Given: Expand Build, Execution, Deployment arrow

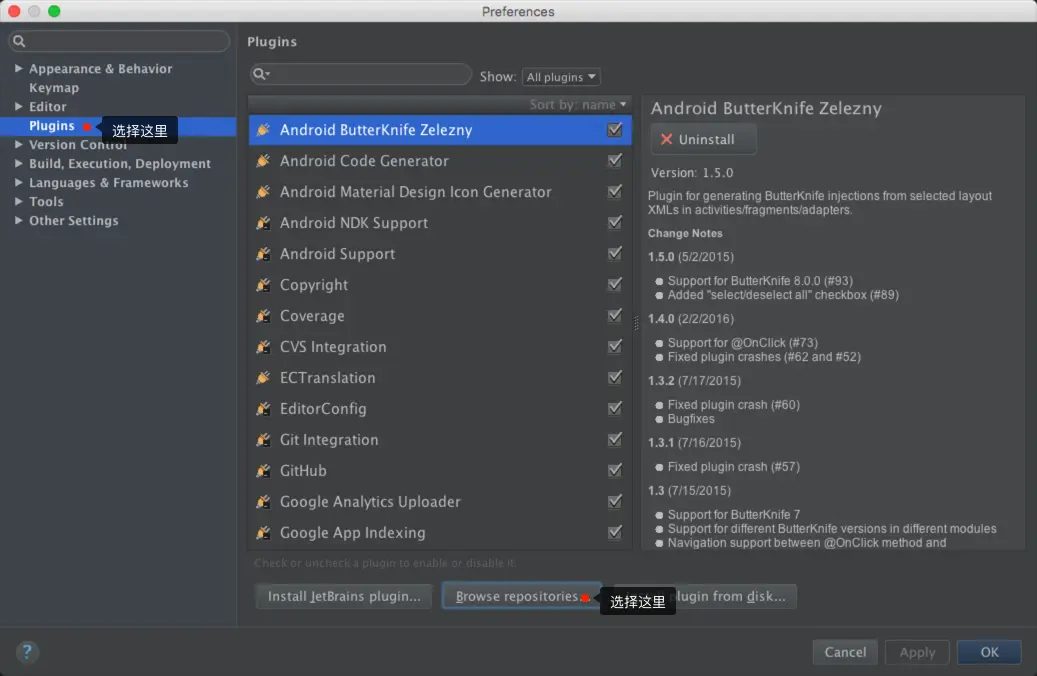Looking at the screenshot, I should tap(19, 163).
